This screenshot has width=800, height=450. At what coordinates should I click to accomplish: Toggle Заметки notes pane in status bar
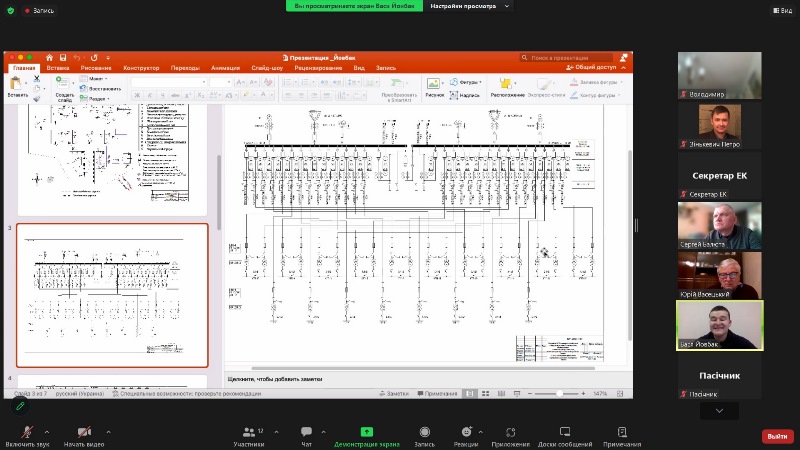point(394,393)
